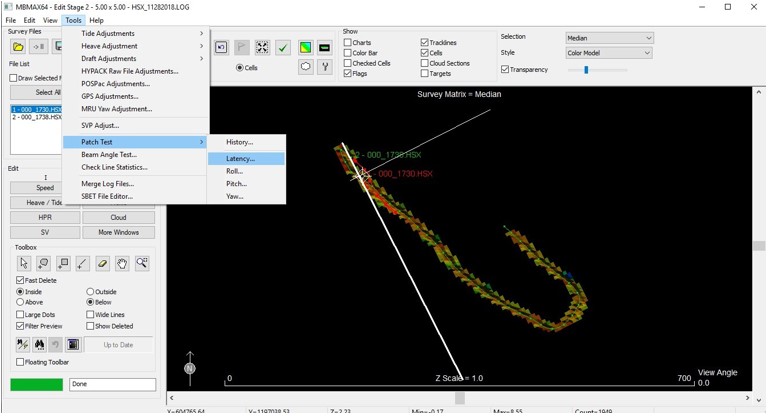Click the binoculars search icon
Image resolution: width=774 pixels, height=417 pixels.
coord(39,344)
